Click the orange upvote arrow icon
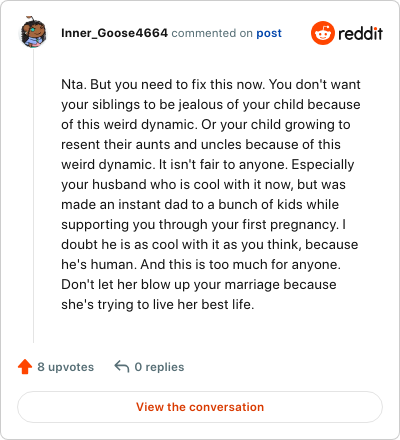 coord(25,367)
